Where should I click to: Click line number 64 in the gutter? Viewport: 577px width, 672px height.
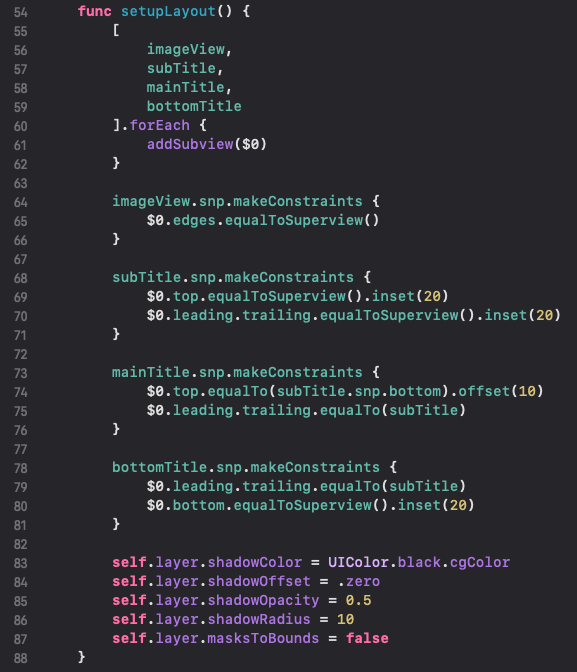click(21, 202)
